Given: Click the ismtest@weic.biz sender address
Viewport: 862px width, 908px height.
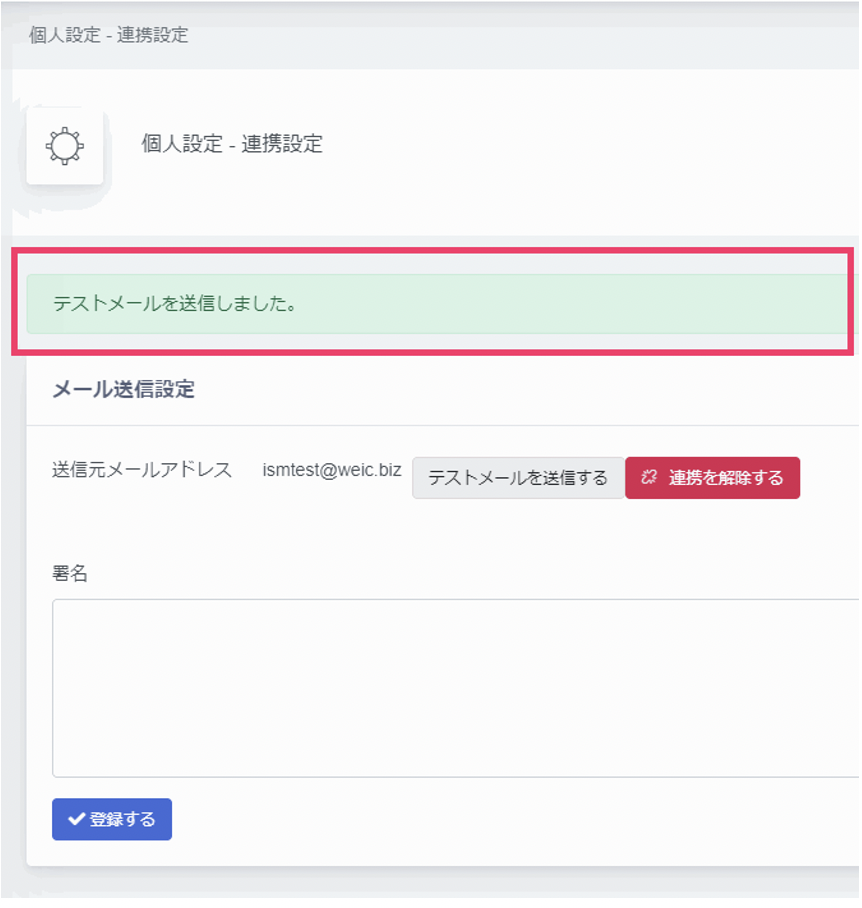Looking at the screenshot, I should 332,470.
